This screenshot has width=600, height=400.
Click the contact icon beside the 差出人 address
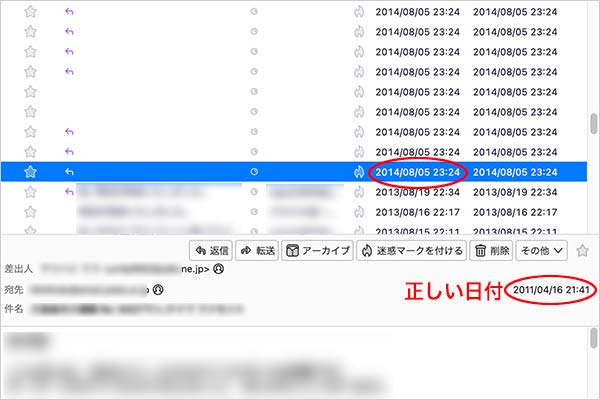[x=218, y=269]
